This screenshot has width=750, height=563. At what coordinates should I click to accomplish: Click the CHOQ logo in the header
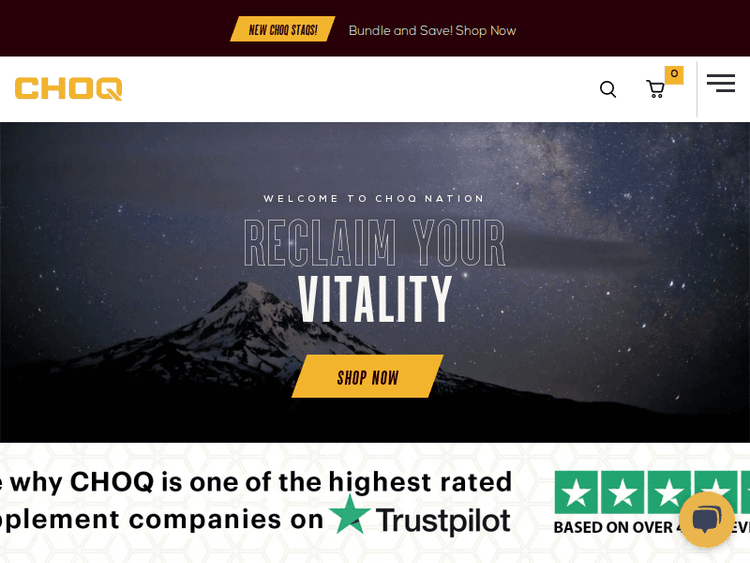pos(68,89)
